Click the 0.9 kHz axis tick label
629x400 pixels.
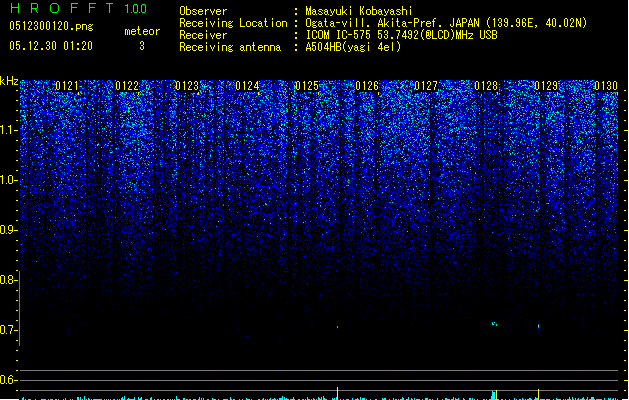point(8,230)
